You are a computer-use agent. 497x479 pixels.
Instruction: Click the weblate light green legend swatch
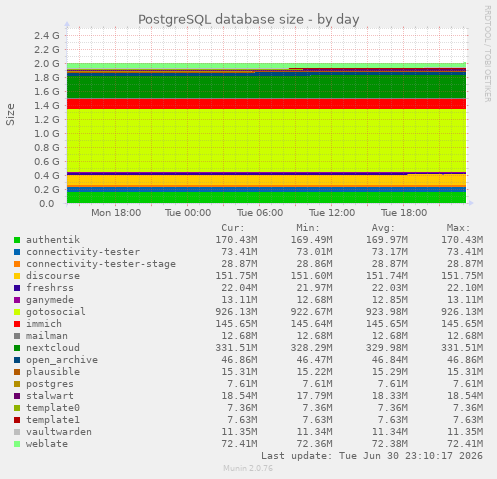coord(17,444)
